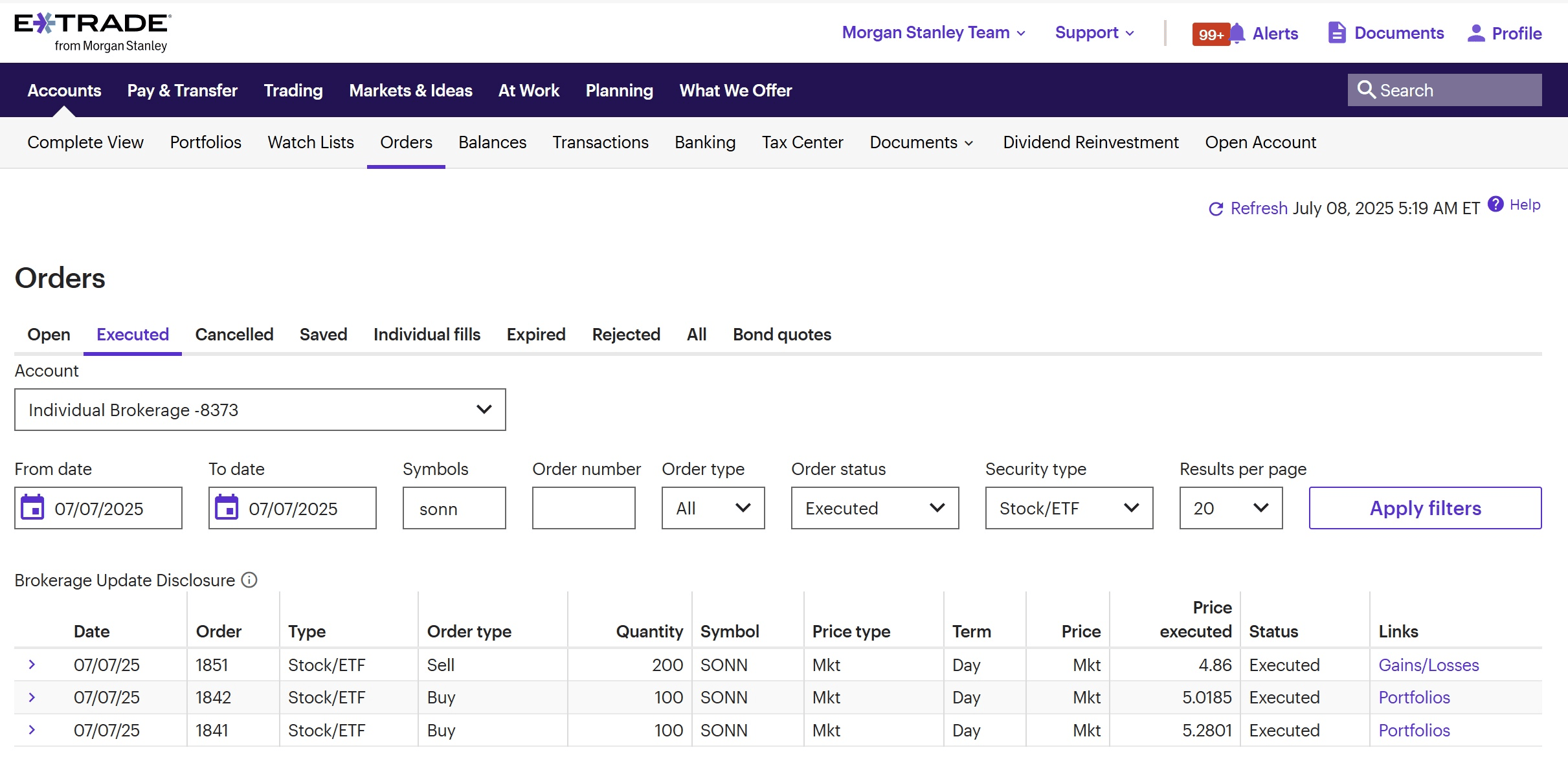Open Portfolios link for order 1841
This screenshot has width=1568, height=761.
tap(1414, 731)
